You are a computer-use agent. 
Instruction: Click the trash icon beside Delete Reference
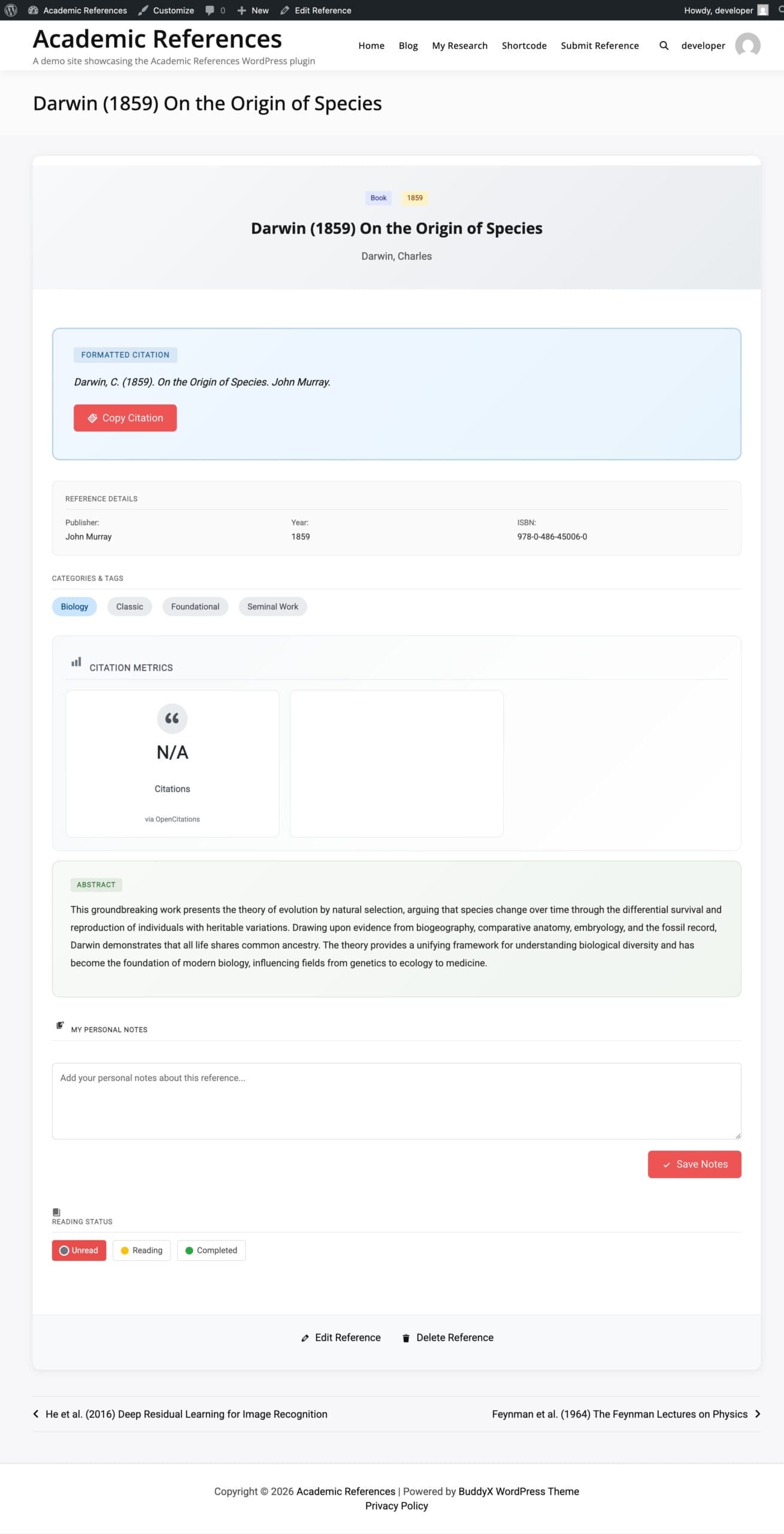pos(406,1337)
